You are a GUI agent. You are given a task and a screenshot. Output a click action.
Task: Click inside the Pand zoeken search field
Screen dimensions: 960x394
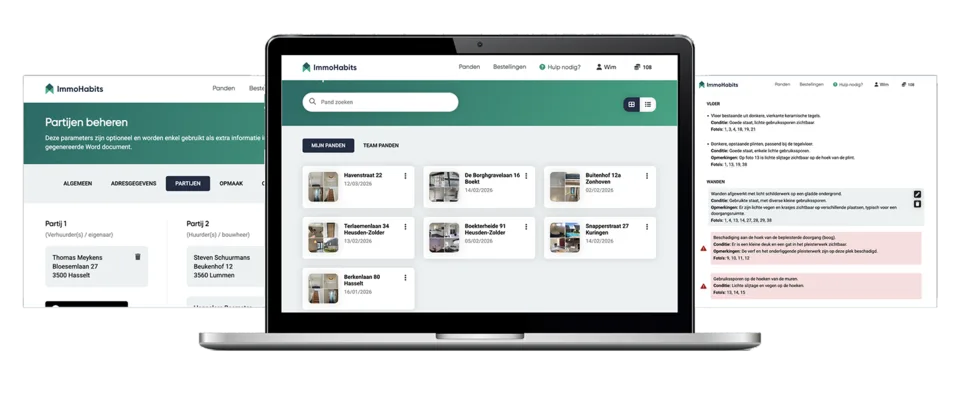pyautogui.click(x=380, y=102)
